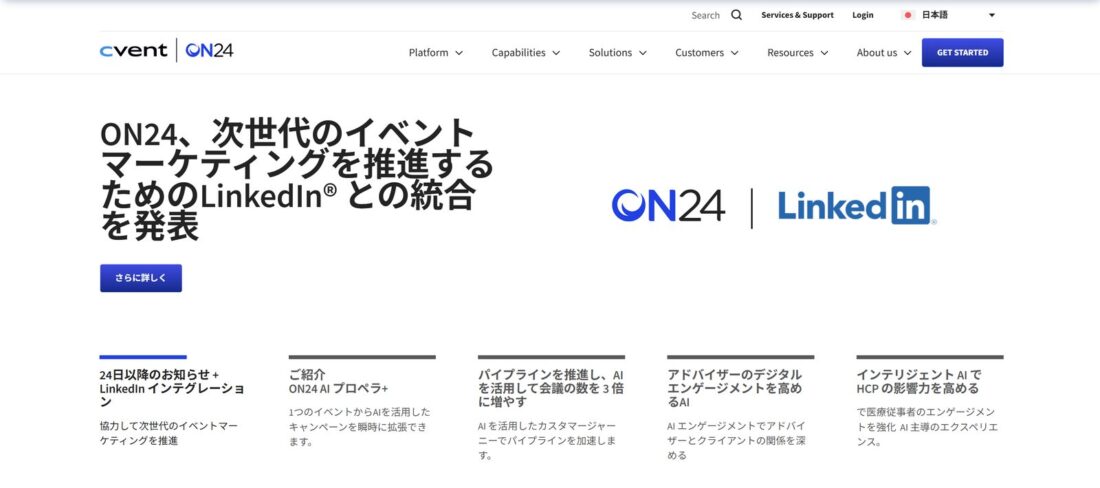
Task: Click the gray bar above HCP slide
Action: pos(930,357)
